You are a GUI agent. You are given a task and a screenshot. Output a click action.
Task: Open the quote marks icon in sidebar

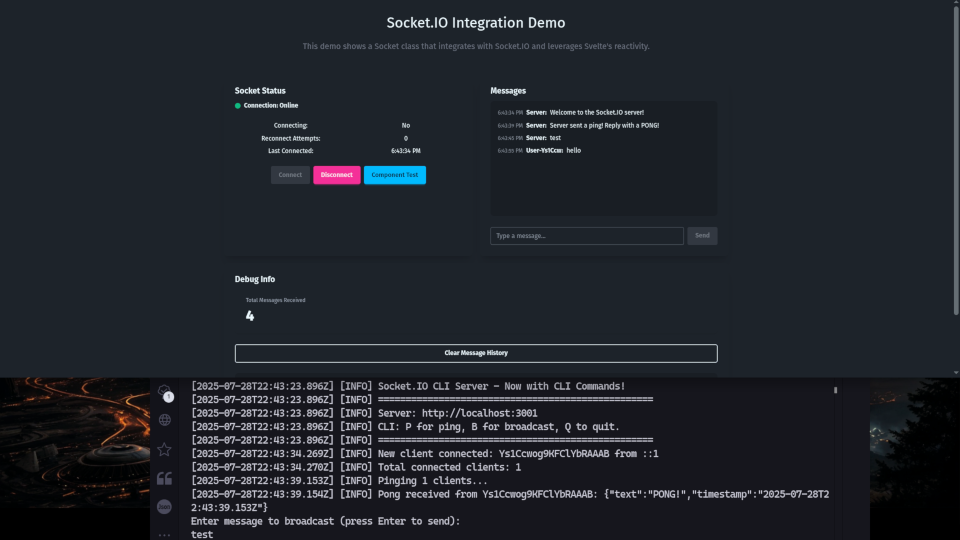pos(164,478)
